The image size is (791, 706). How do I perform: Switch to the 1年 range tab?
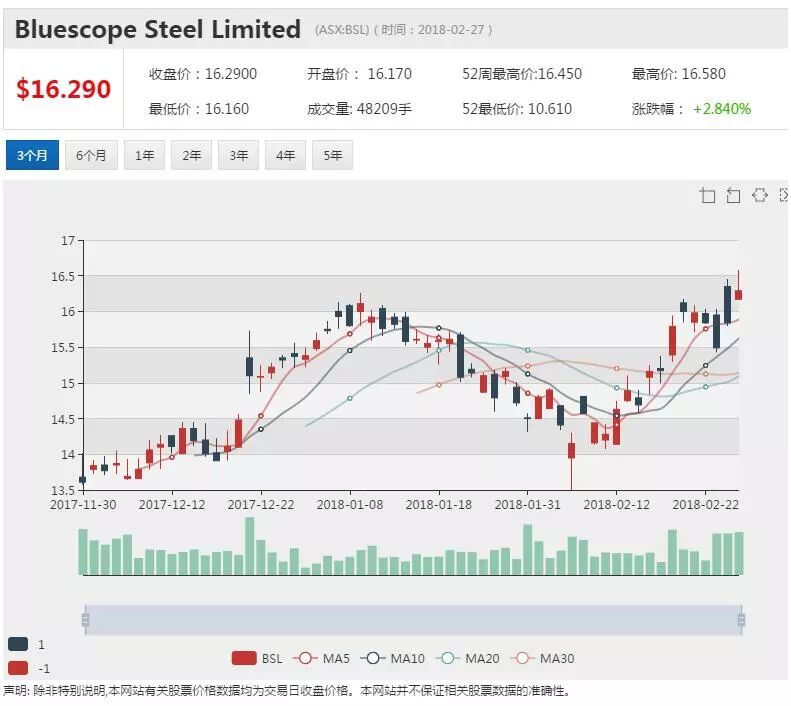pos(144,155)
